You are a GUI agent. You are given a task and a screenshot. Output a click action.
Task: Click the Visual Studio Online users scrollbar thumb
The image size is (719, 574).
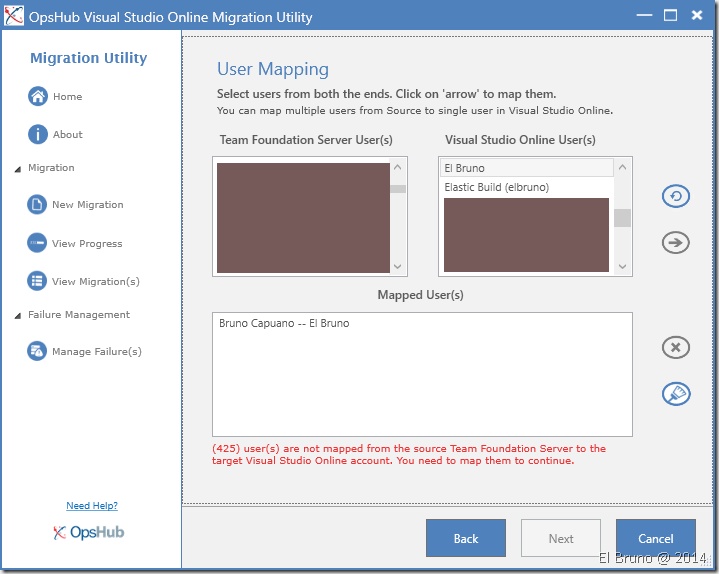click(x=622, y=217)
